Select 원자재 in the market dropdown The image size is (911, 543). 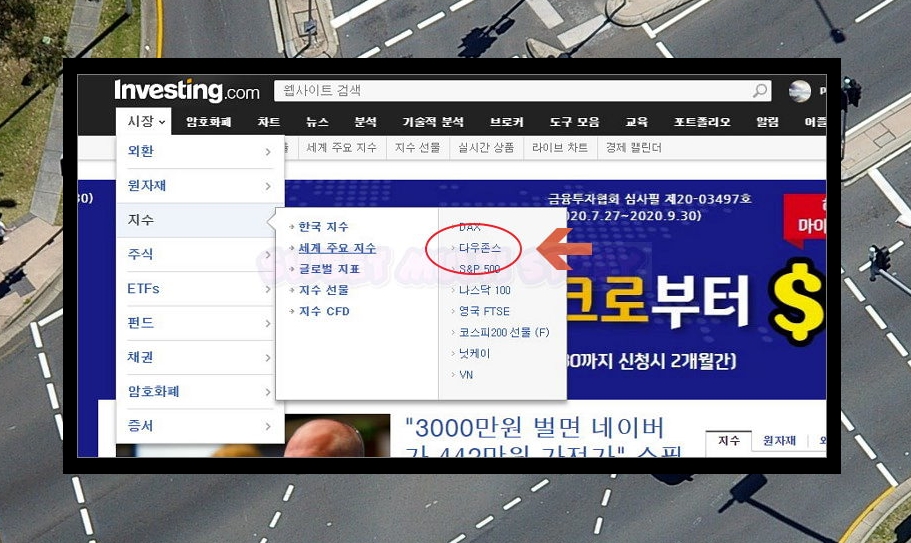tap(147, 185)
